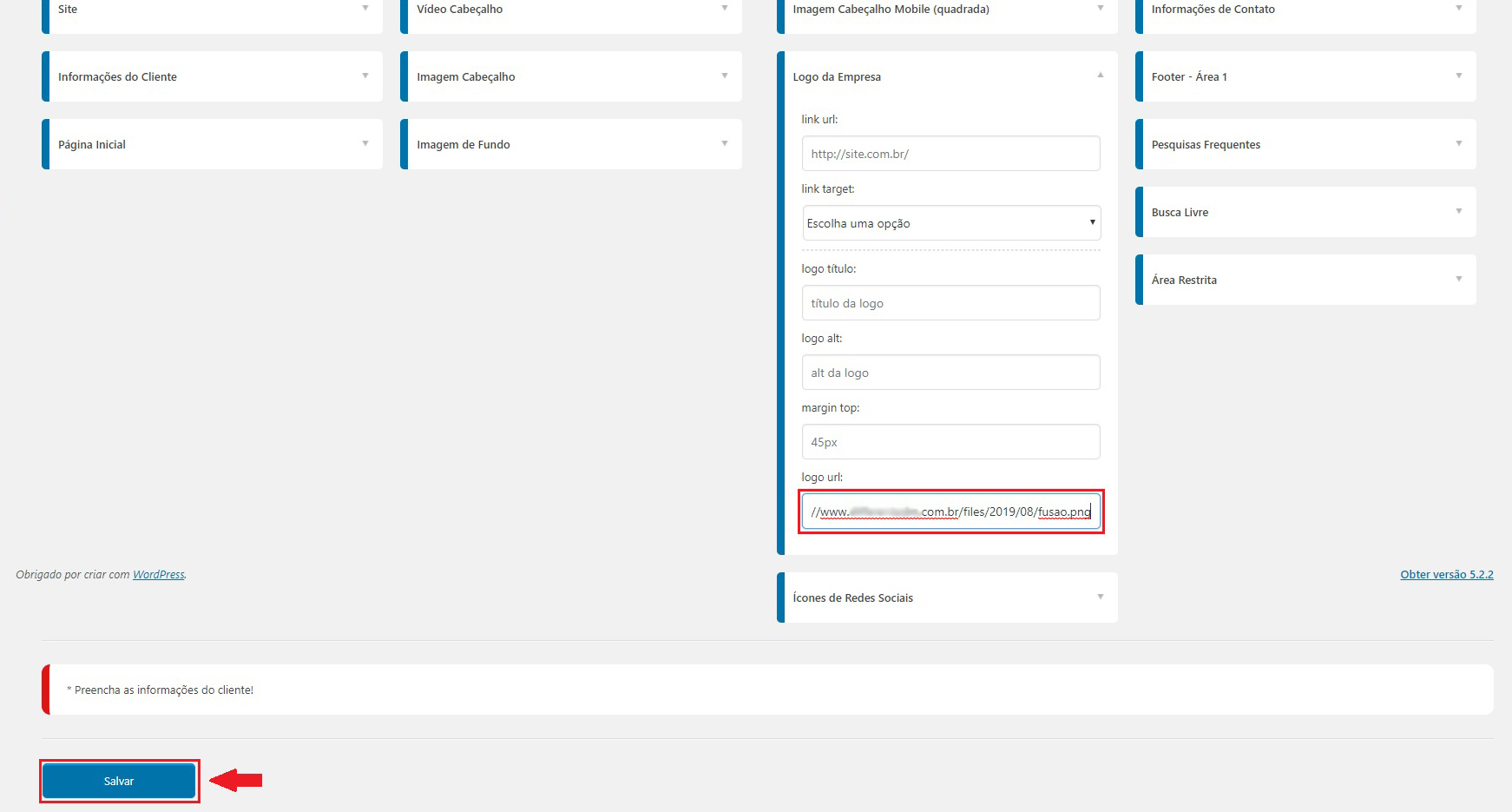Click the logo url field

[950, 512]
